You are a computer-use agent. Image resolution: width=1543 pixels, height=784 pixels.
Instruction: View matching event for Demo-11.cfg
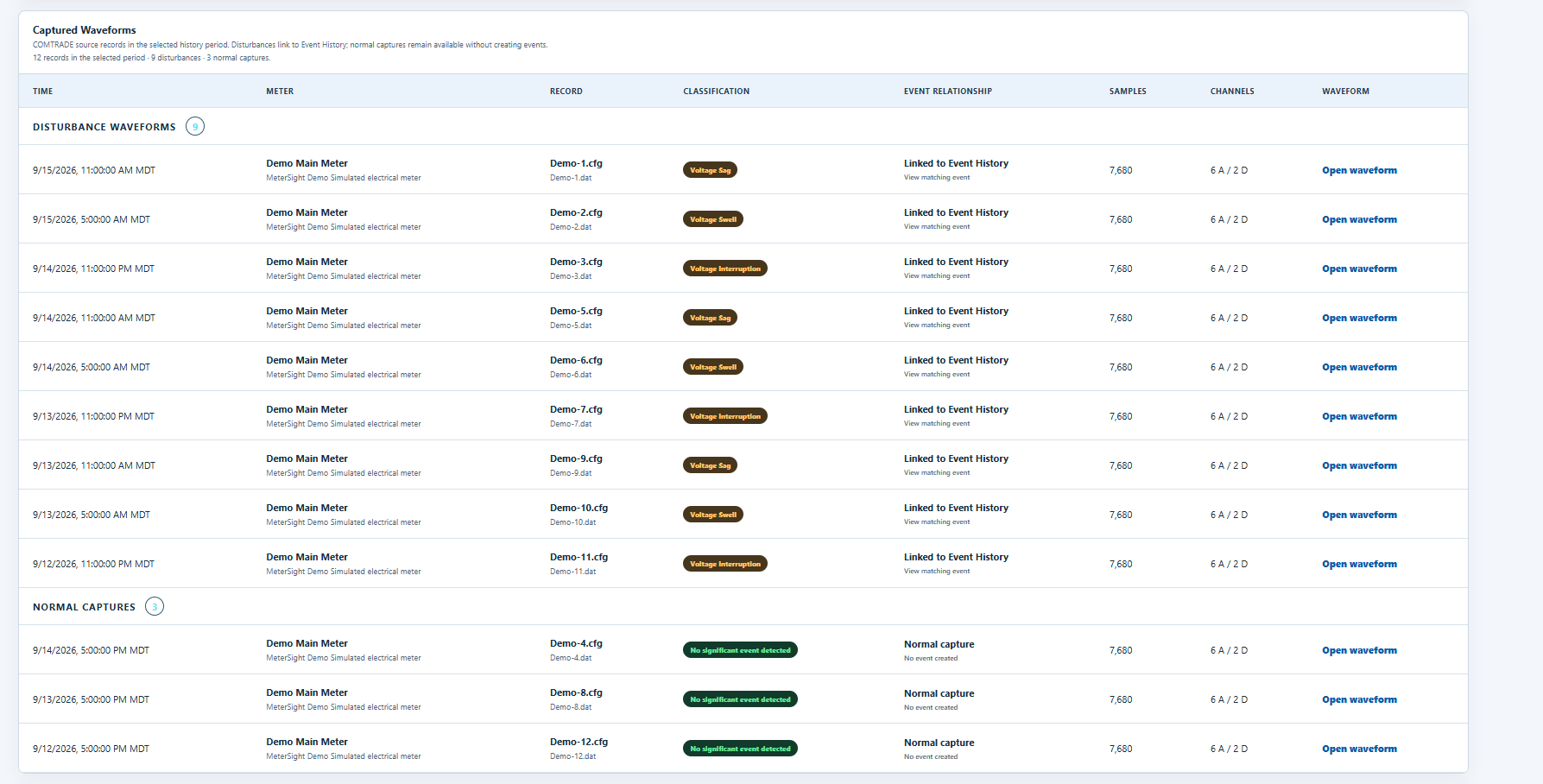click(x=937, y=572)
